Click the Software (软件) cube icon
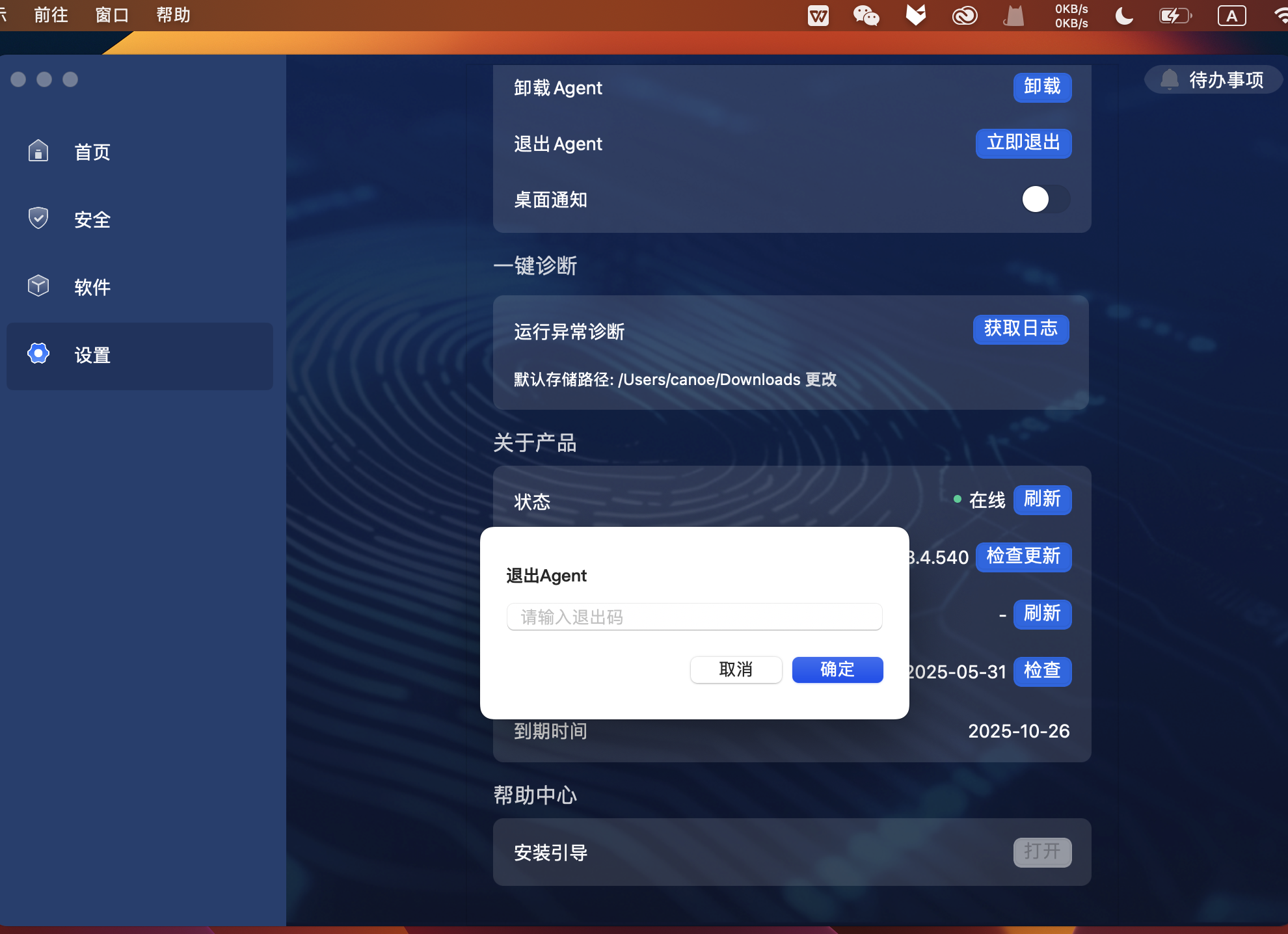 coord(38,286)
